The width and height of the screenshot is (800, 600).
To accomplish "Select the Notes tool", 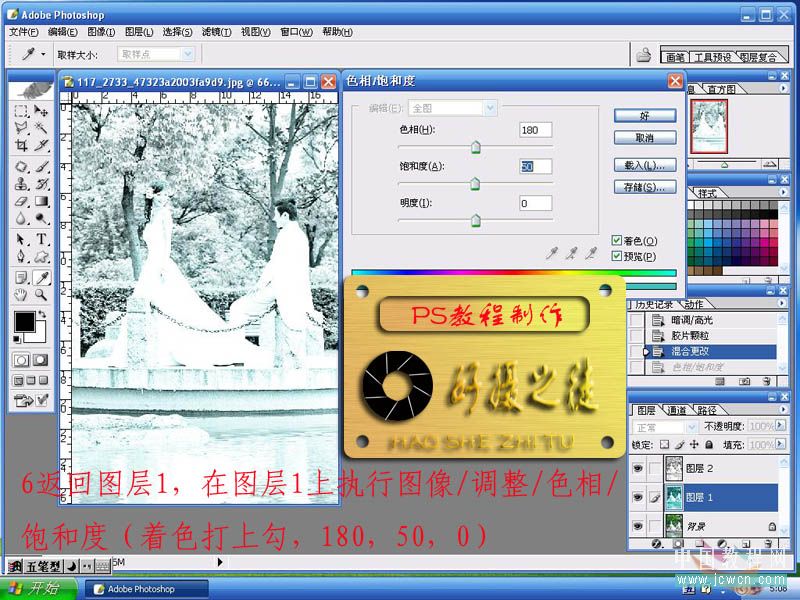I will pyautogui.click(x=21, y=278).
